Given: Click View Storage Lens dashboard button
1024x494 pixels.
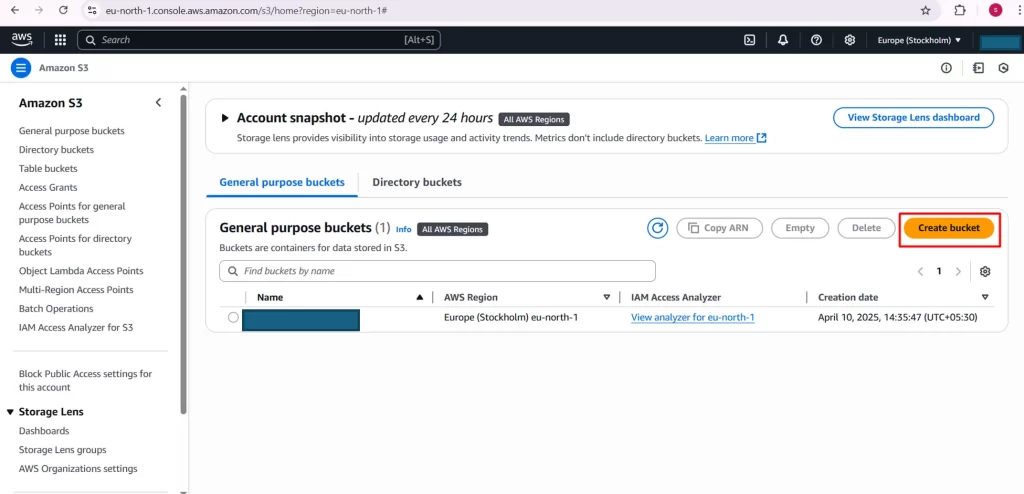Looking at the screenshot, I should point(914,118).
